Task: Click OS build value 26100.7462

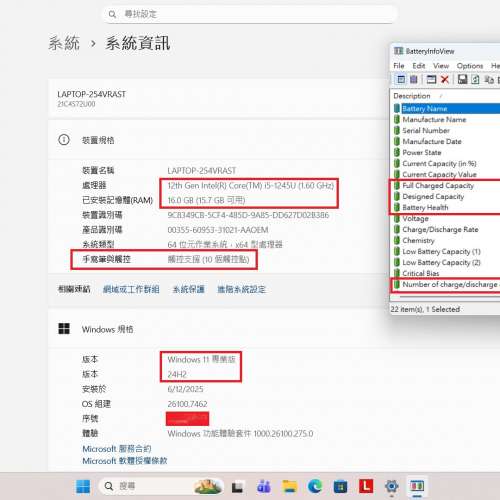Action: pyautogui.click(x=187, y=404)
